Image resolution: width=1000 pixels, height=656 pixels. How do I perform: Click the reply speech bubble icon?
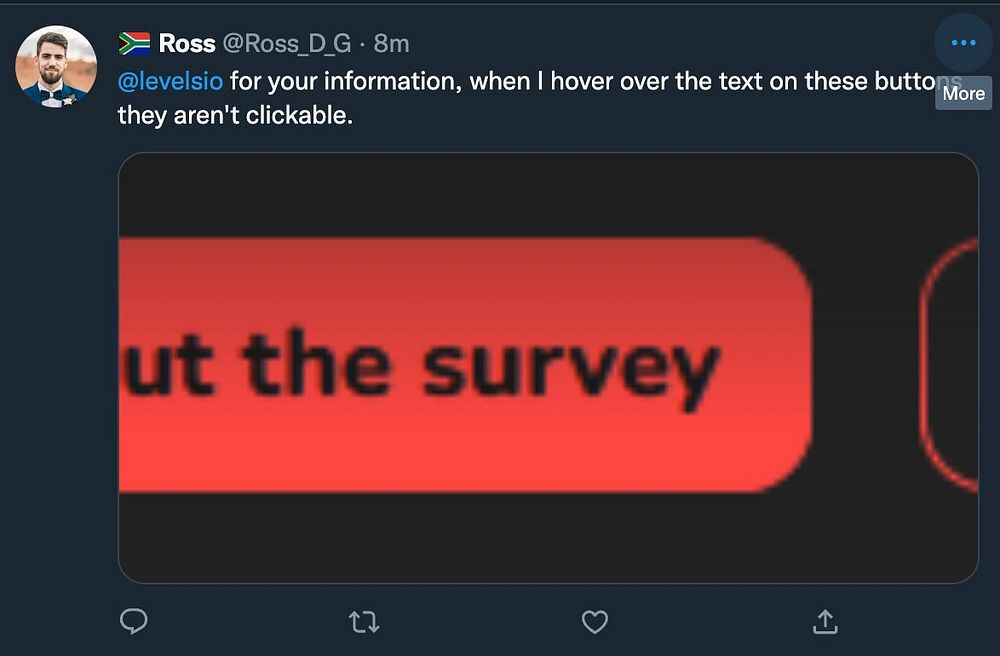133,622
